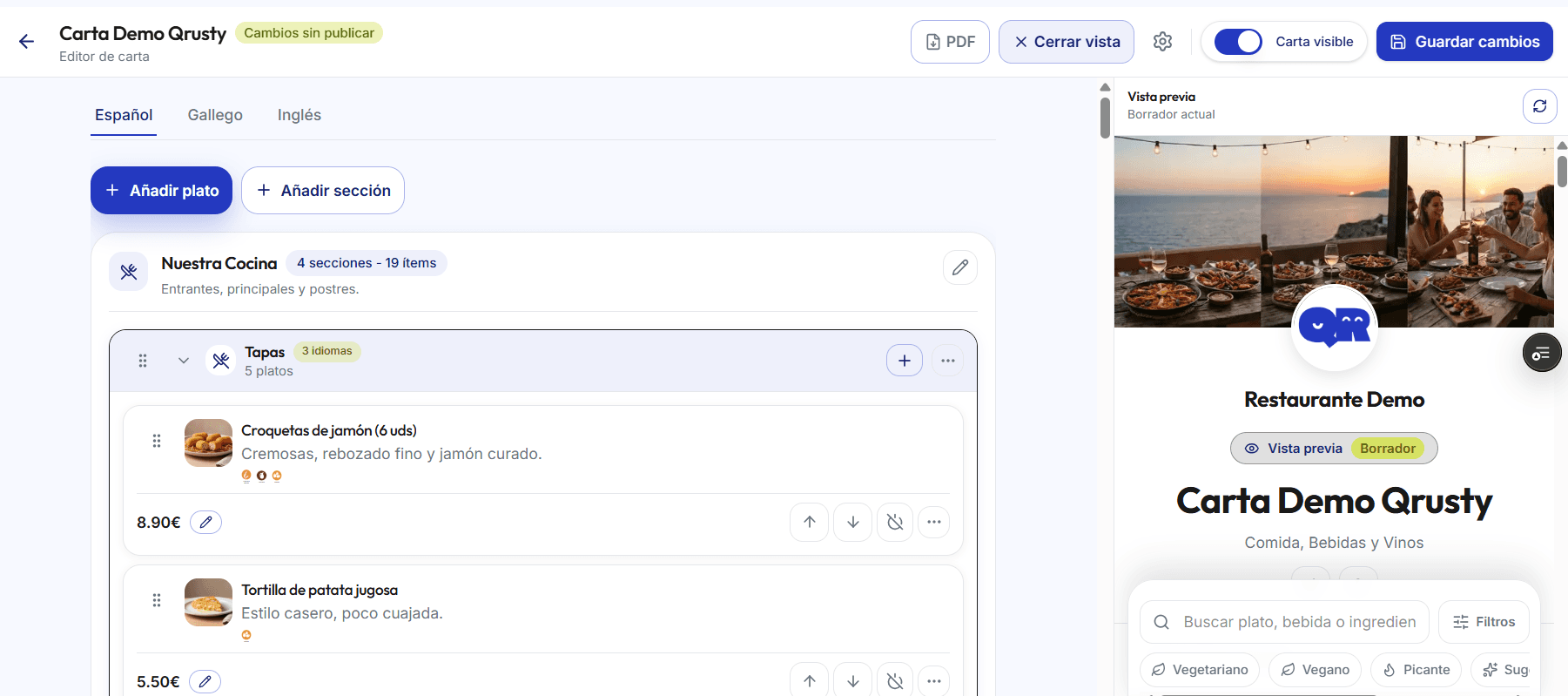1568x696 pixels.
Task: Click Cerrar vista button
Action: 1067,42
